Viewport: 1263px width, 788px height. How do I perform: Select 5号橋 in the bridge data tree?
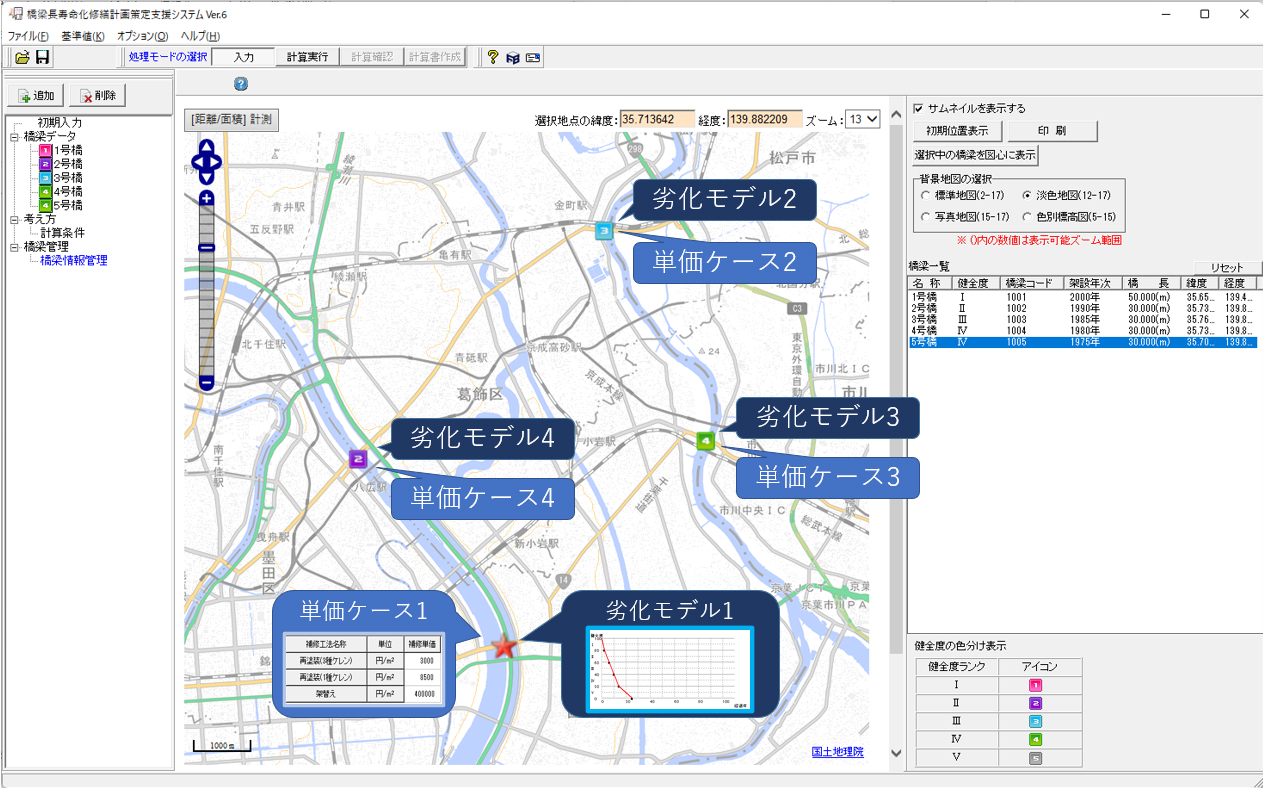point(68,205)
